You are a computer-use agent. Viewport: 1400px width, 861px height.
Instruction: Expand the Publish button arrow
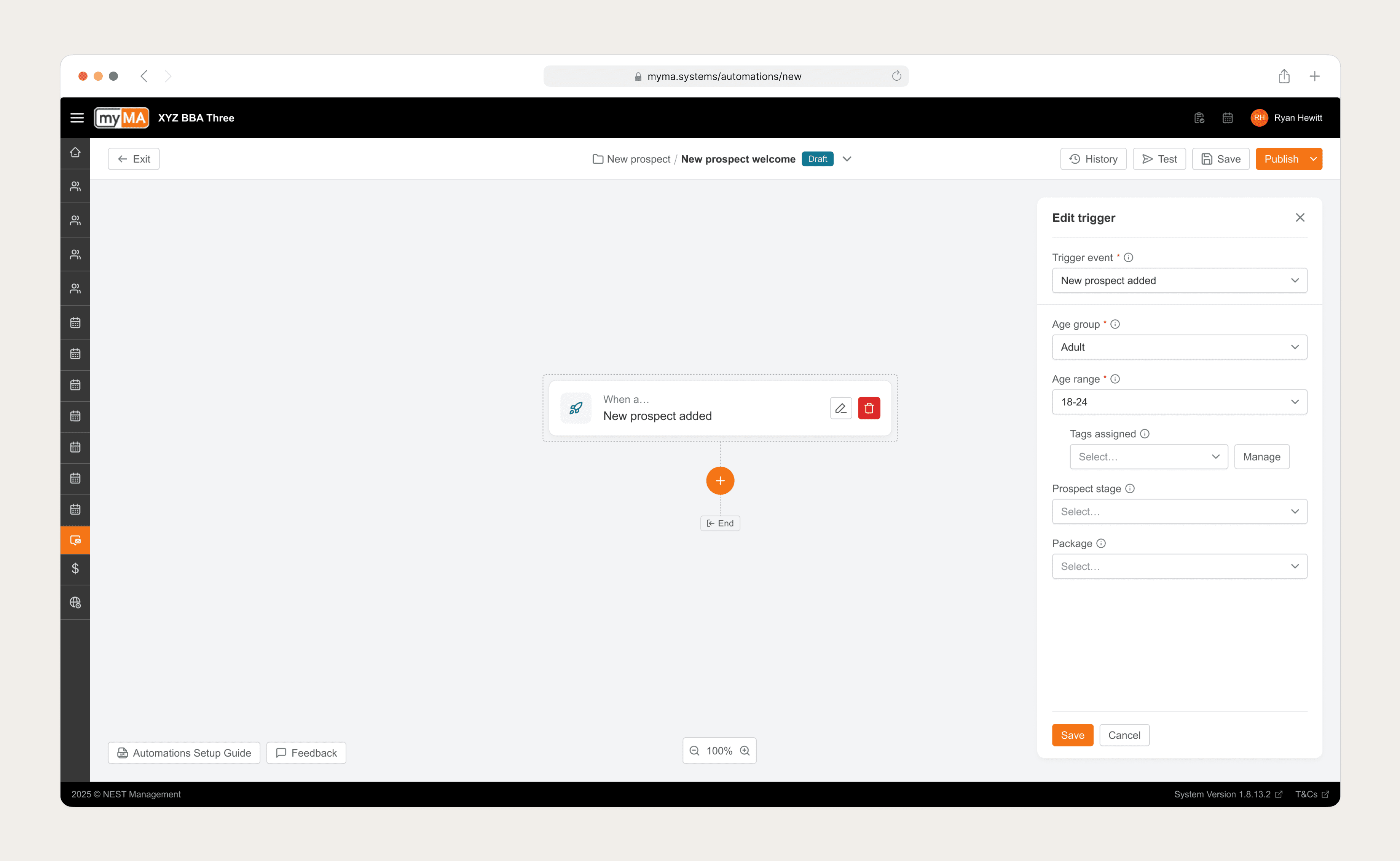click(x=1313, y=159)
